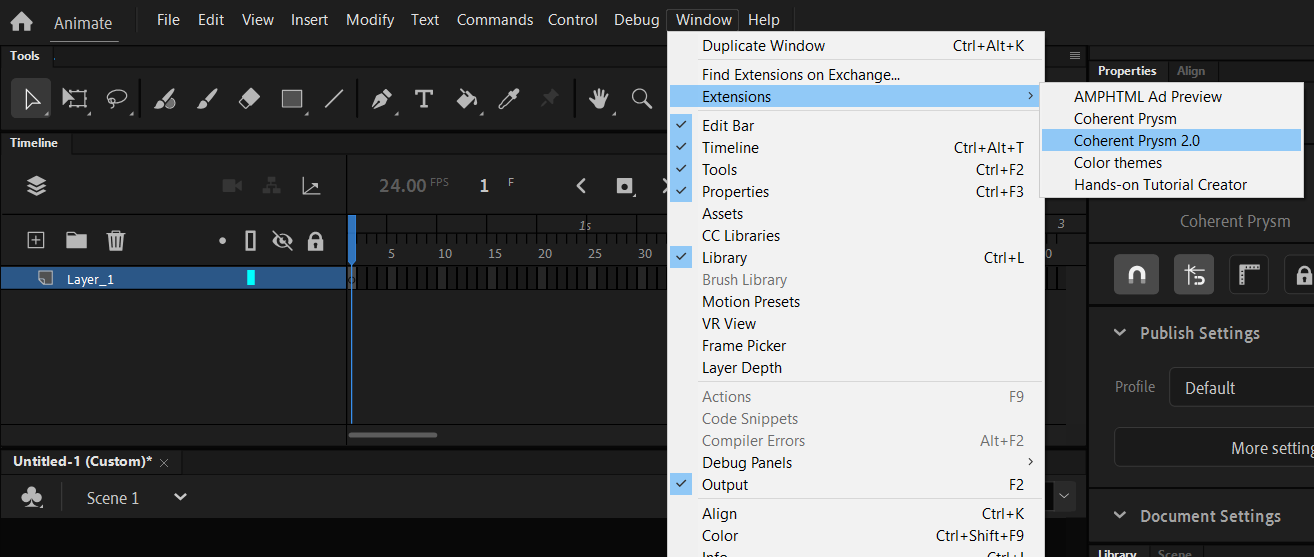Toggle show all layers as outlines

pos(250,241)
